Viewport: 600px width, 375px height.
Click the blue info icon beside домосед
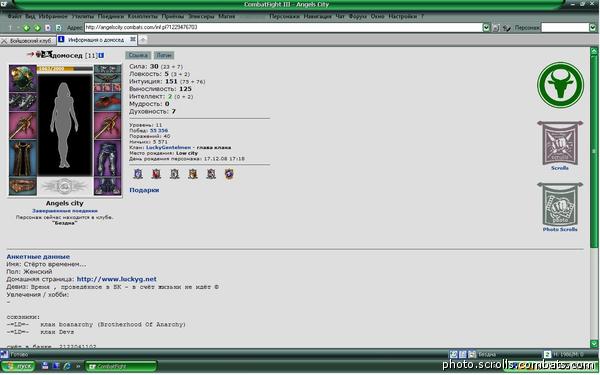point(101,55)
